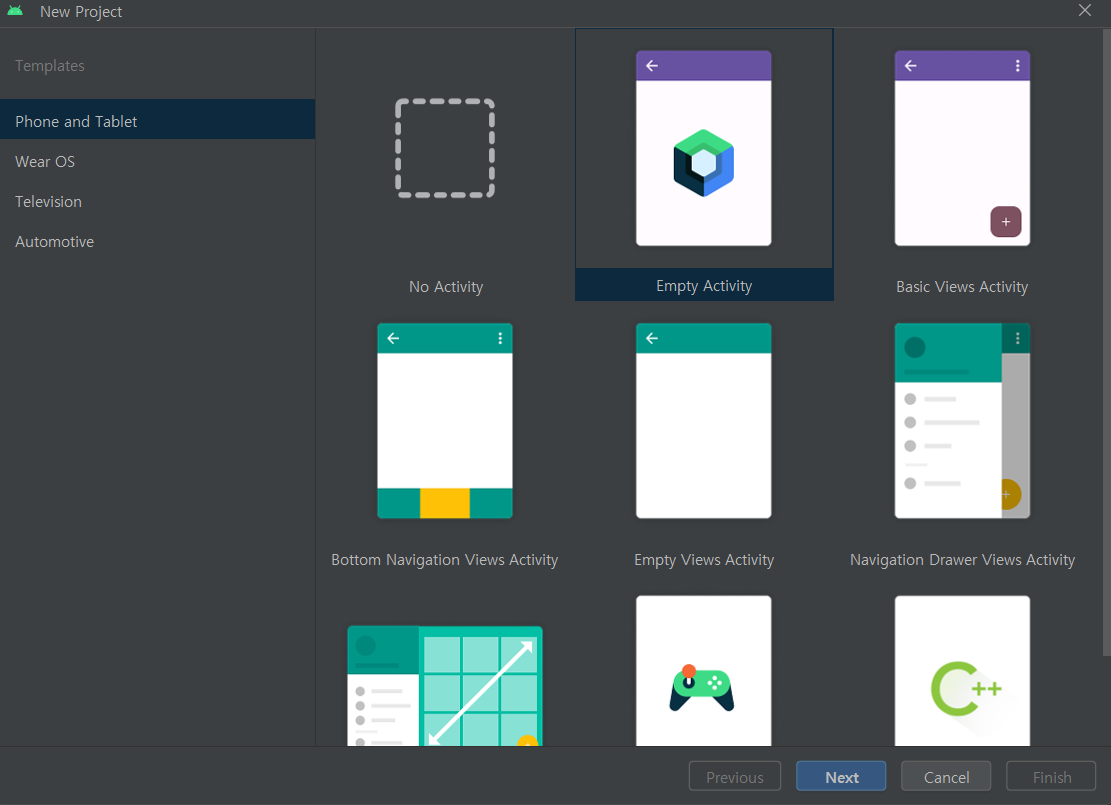Click the 'Navigation Drawer Views Activity' label
This screenshot has width=1111, height=805.
point(962,560)
